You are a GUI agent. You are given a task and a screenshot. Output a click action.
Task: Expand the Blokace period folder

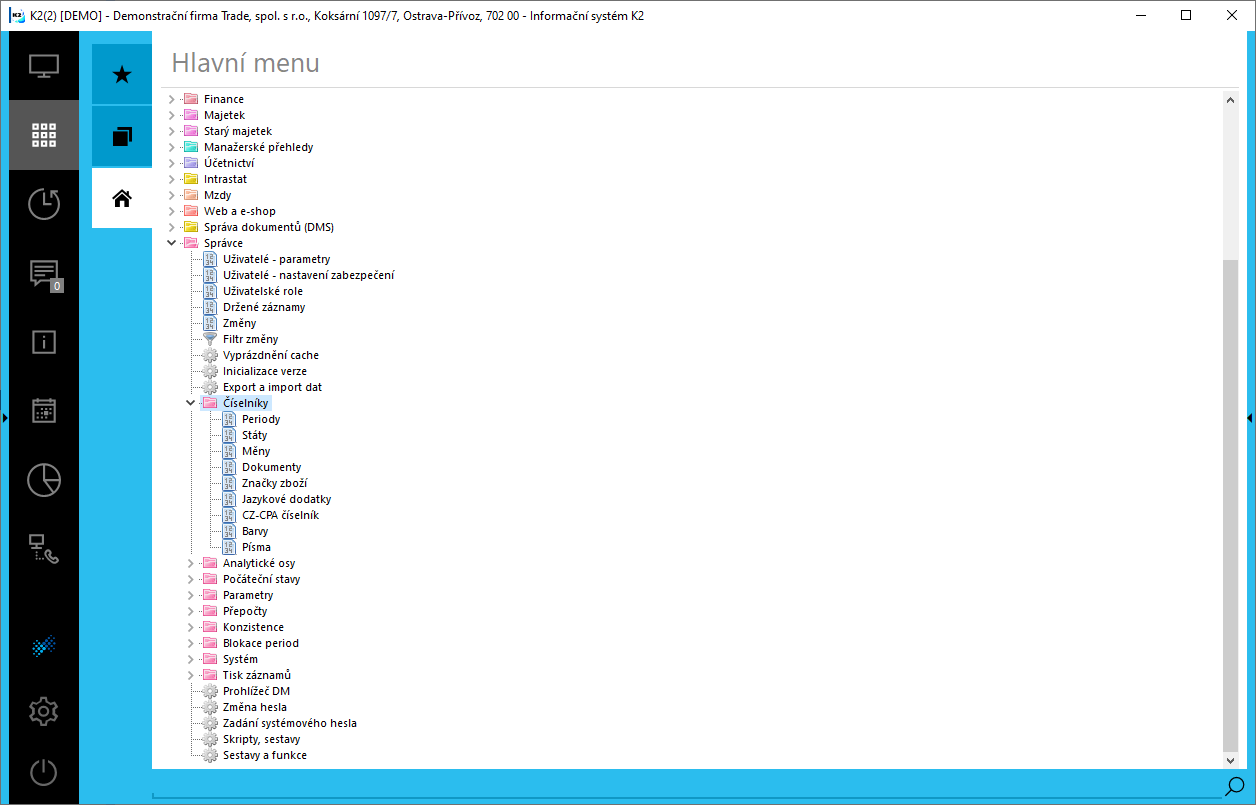191,643
